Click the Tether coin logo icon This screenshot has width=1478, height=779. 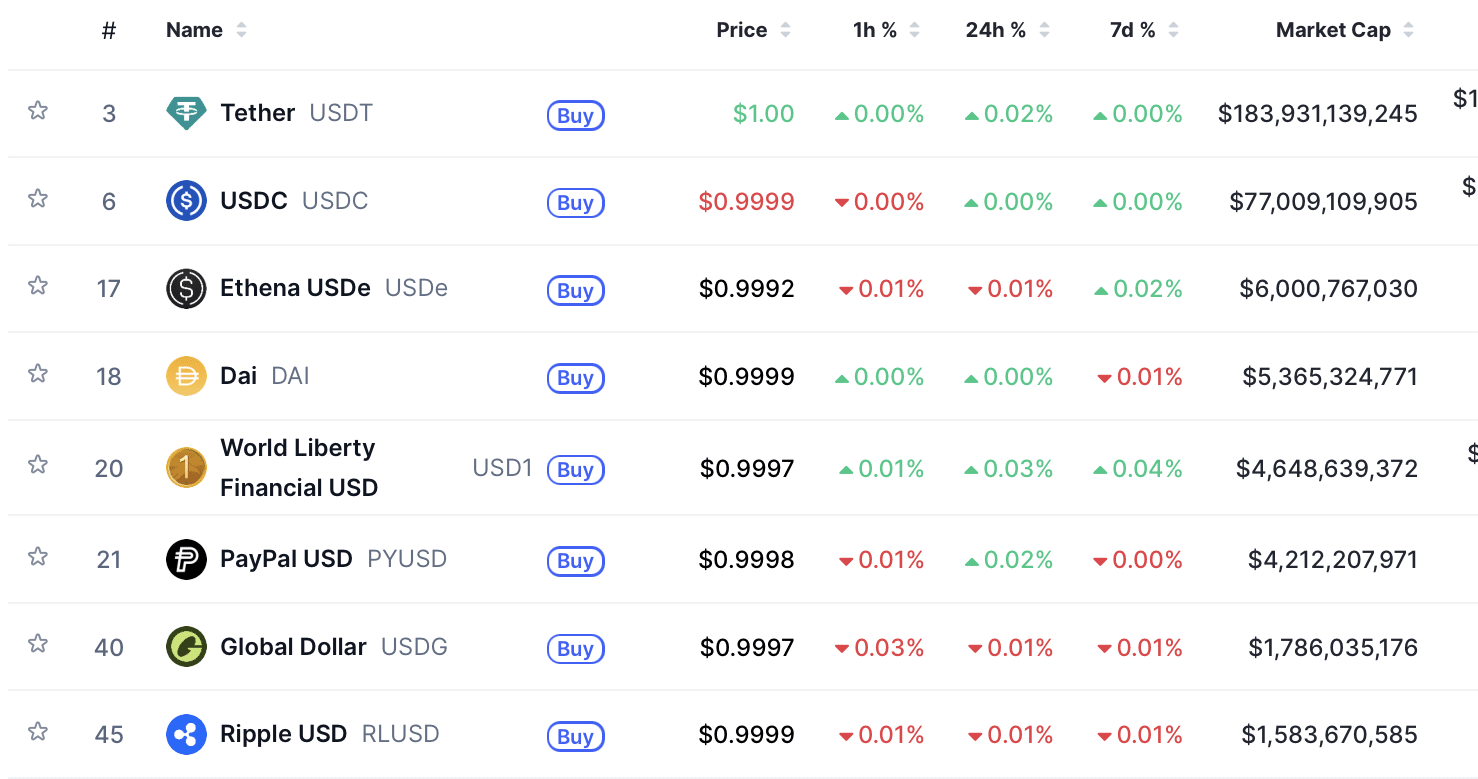pos(186,113)
